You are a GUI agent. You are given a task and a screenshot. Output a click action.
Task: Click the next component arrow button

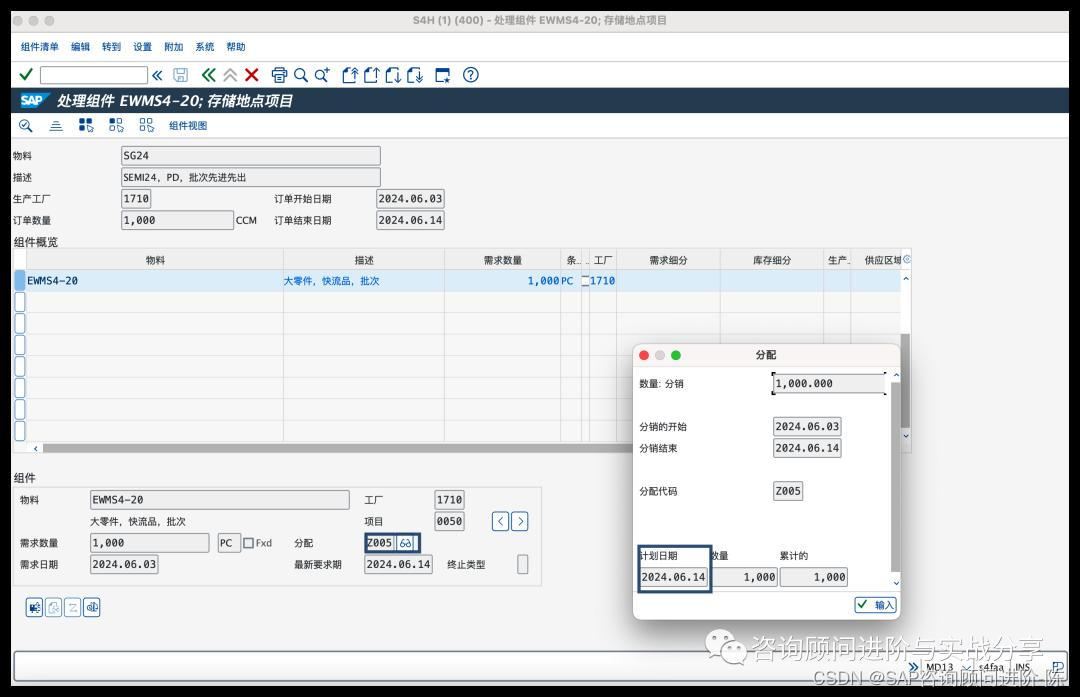click(520, 521)
